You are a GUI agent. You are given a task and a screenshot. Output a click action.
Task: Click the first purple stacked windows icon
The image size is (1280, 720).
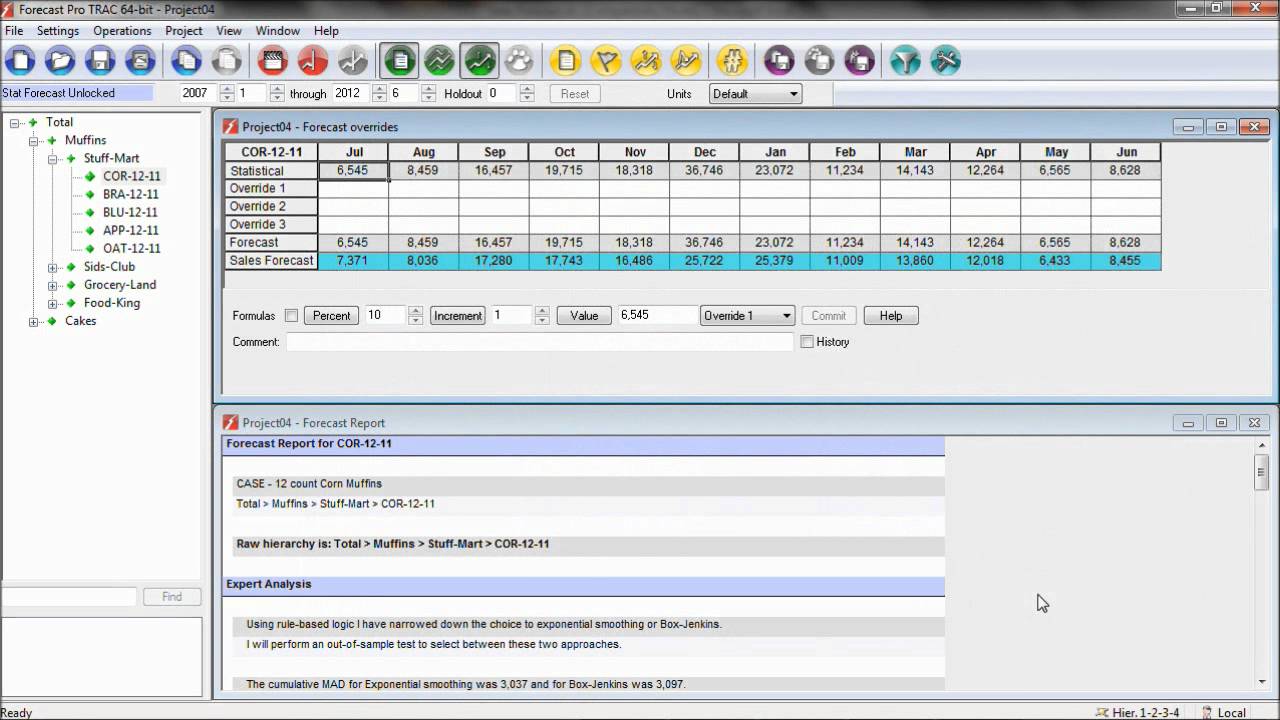tap(779, 61)
